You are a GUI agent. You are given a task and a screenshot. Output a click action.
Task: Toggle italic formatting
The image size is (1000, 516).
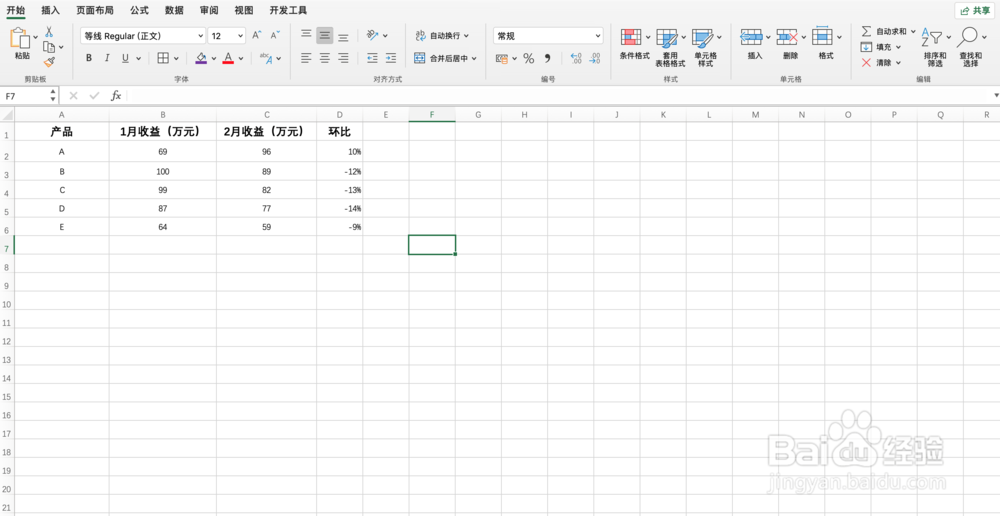(x=107, y=58)
